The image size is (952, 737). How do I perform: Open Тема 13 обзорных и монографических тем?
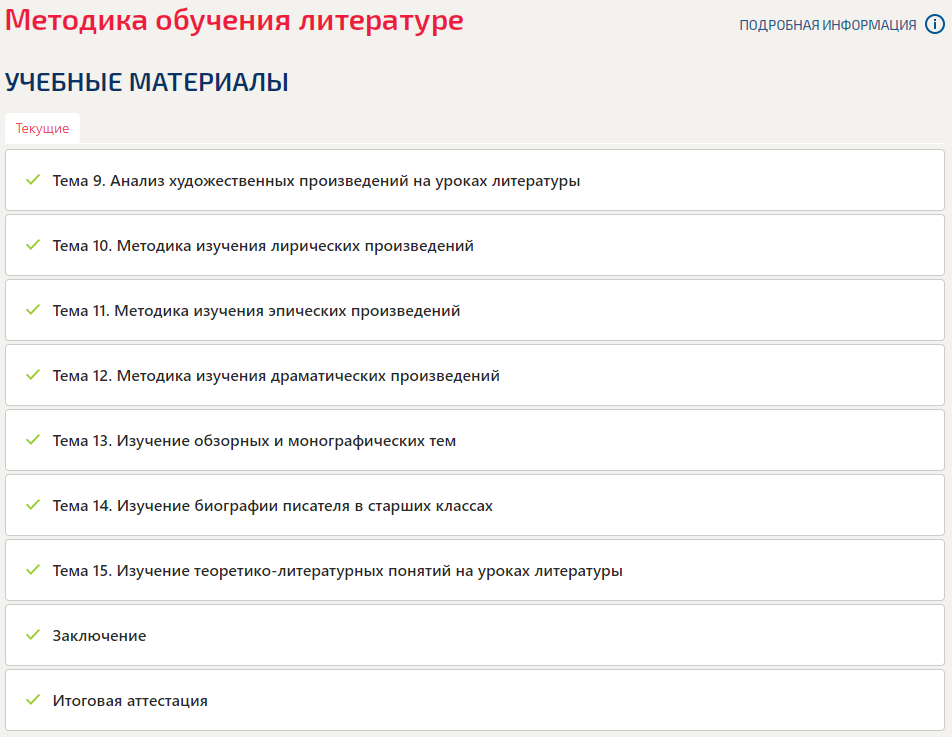475,440
